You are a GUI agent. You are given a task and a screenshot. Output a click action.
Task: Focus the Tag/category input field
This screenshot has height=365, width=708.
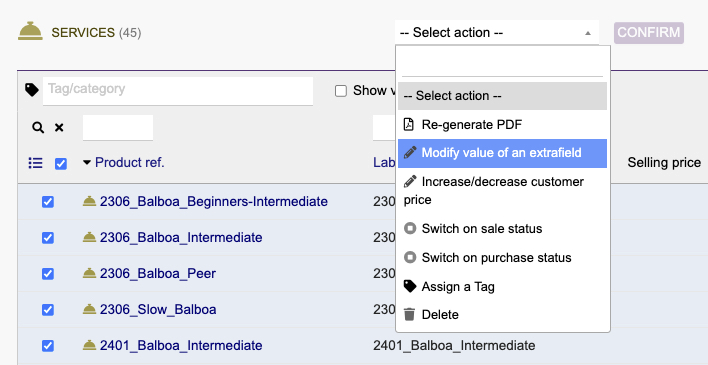click(x=178, y=91)
